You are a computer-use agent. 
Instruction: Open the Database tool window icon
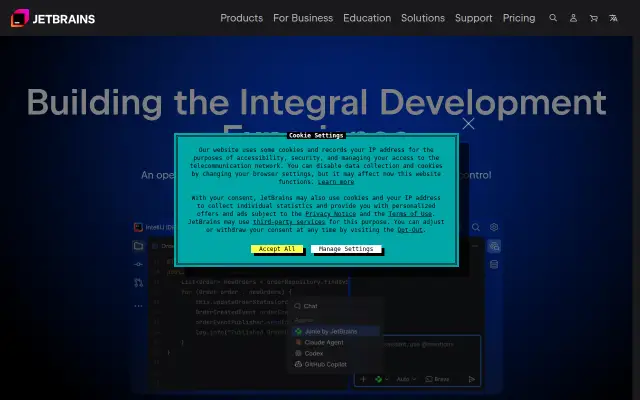(494, 264)
